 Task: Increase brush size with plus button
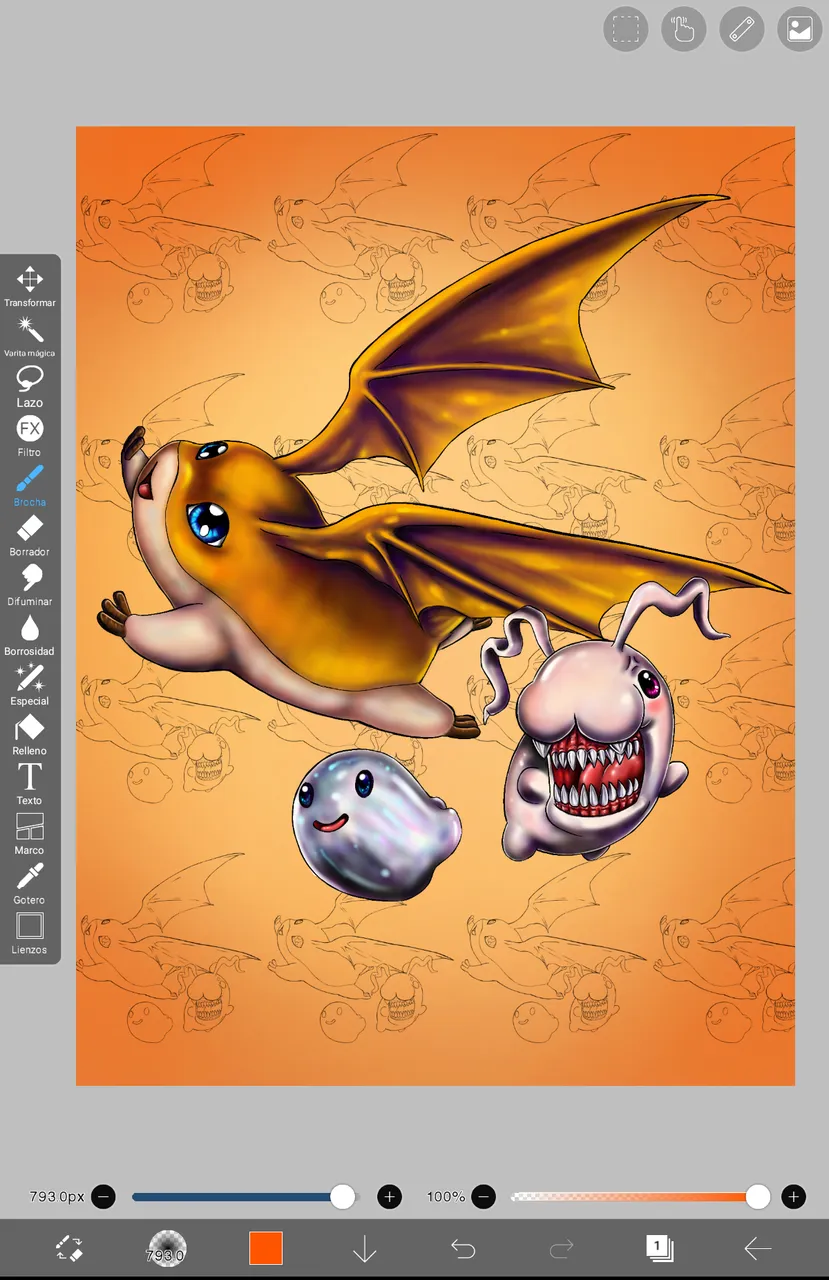coord(389,1196)
